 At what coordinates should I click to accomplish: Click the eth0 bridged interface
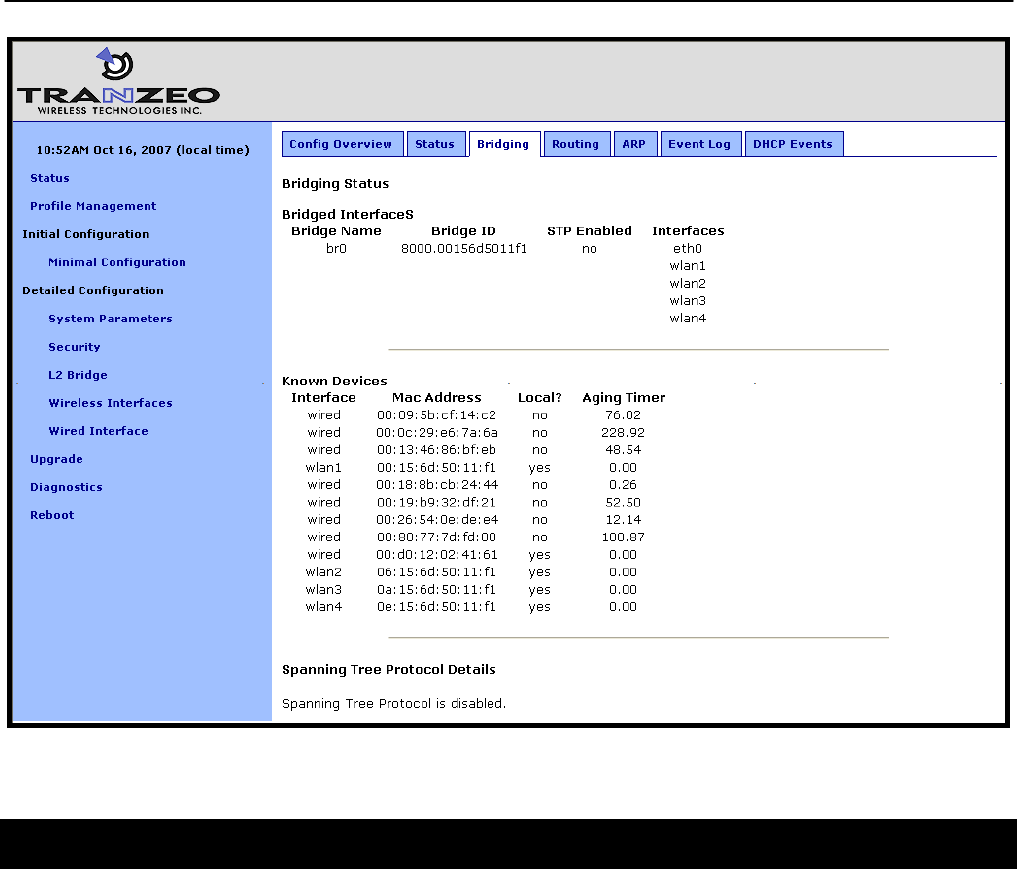[688, 248]
